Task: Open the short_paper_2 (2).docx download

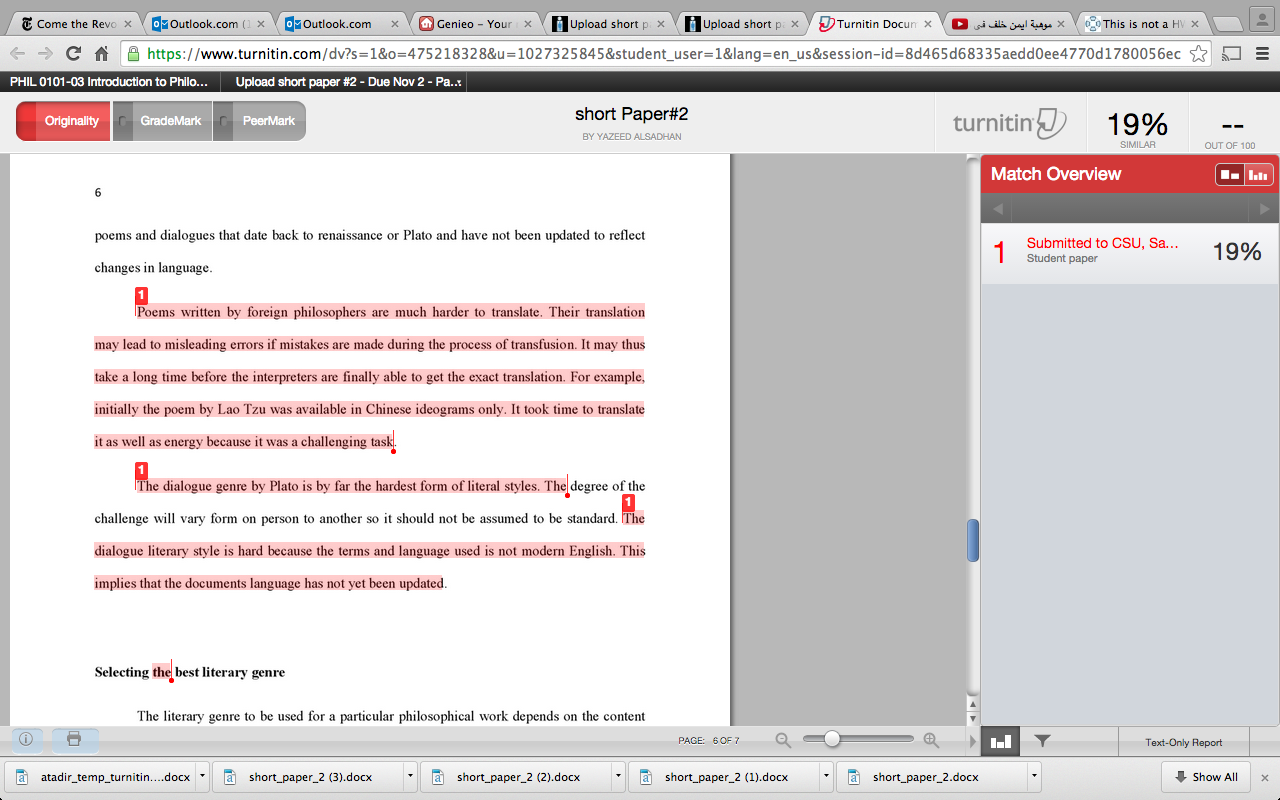Action: [x=518, y=777]
